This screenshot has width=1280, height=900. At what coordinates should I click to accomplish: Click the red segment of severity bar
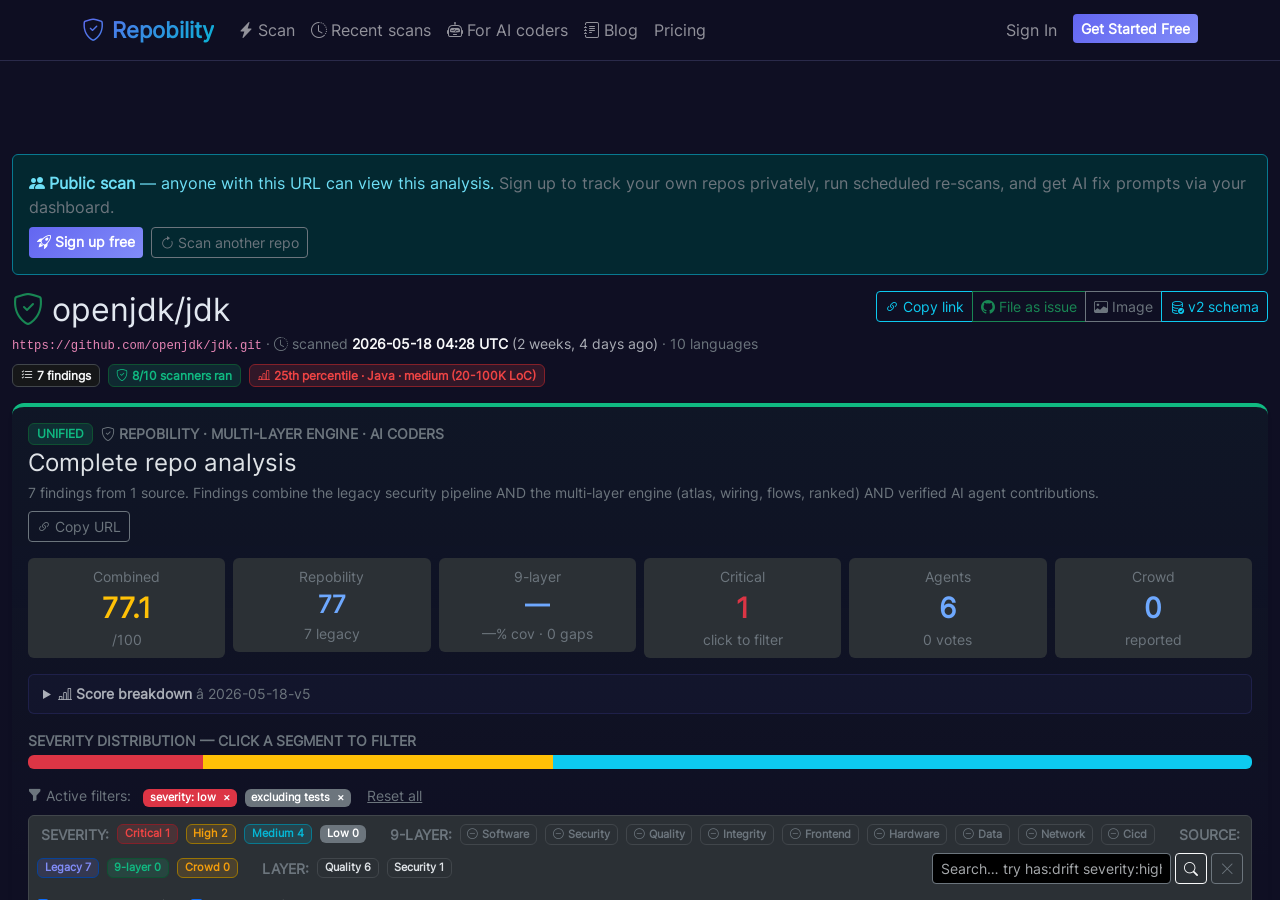115,762
